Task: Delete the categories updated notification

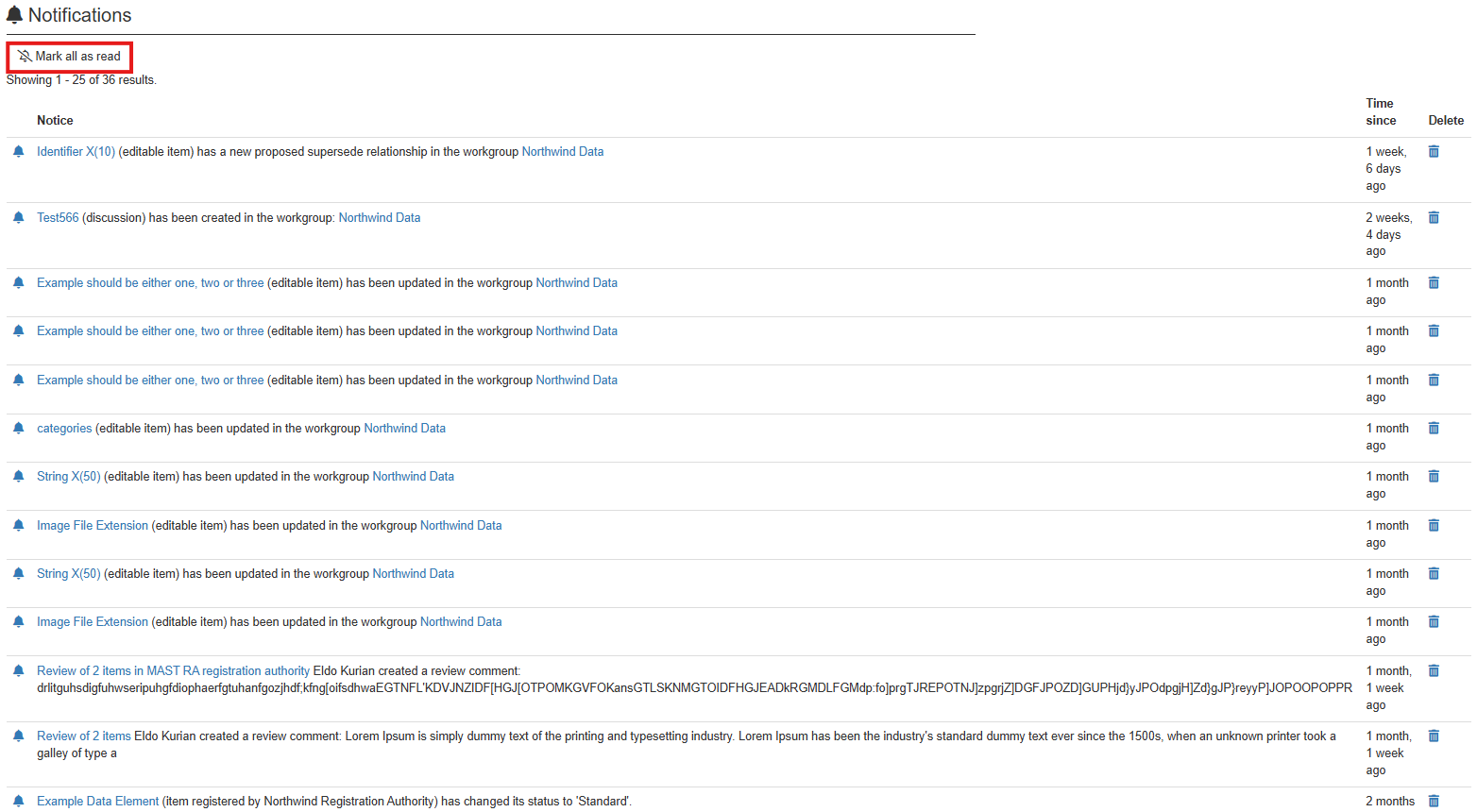Action: [1434, 429]
